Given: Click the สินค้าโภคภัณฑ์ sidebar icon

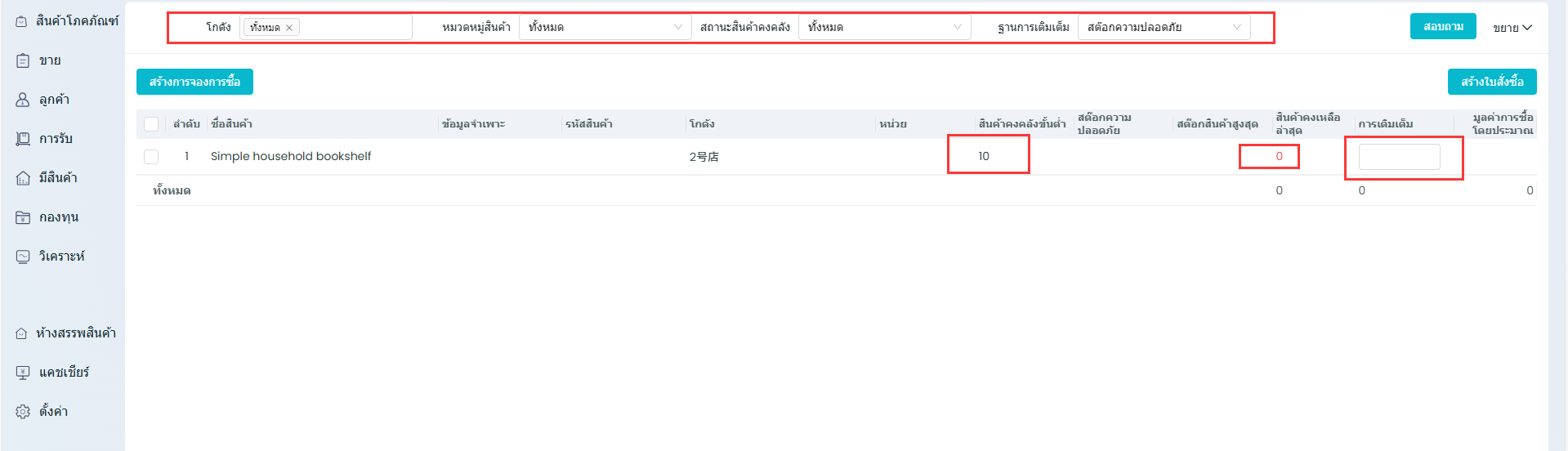Looking at the screenshot, I should click(21, 21).
